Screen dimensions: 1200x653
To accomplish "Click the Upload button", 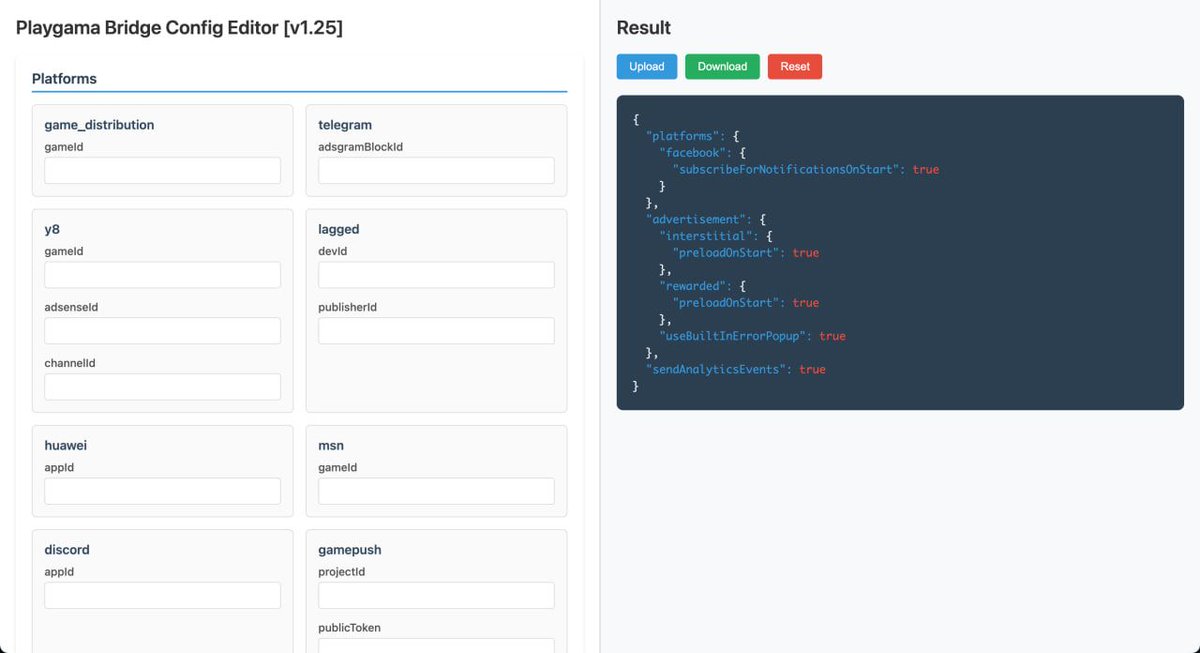I will click(x=646, y=66).
